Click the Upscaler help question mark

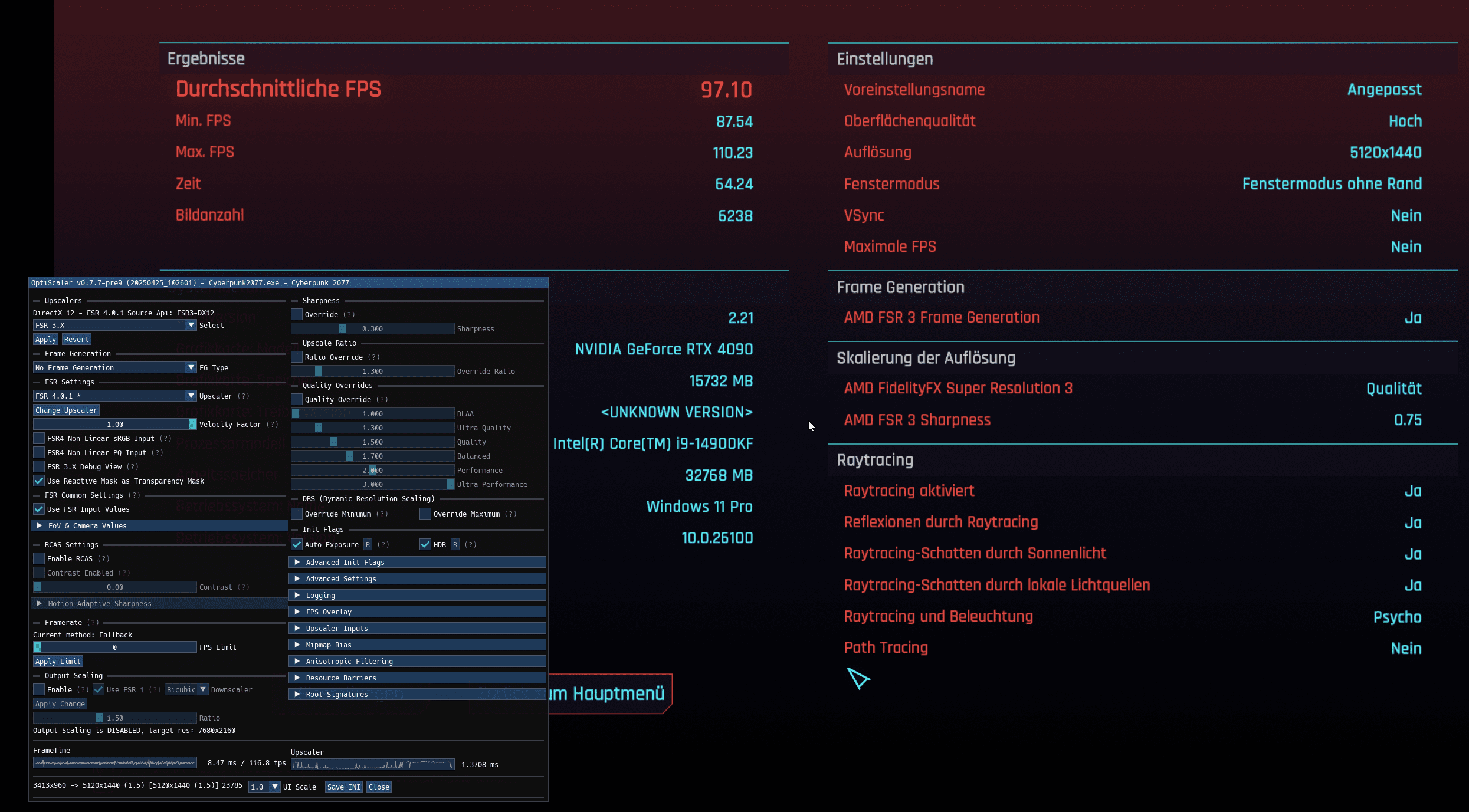pyautogui.click(x=244, y=396)
